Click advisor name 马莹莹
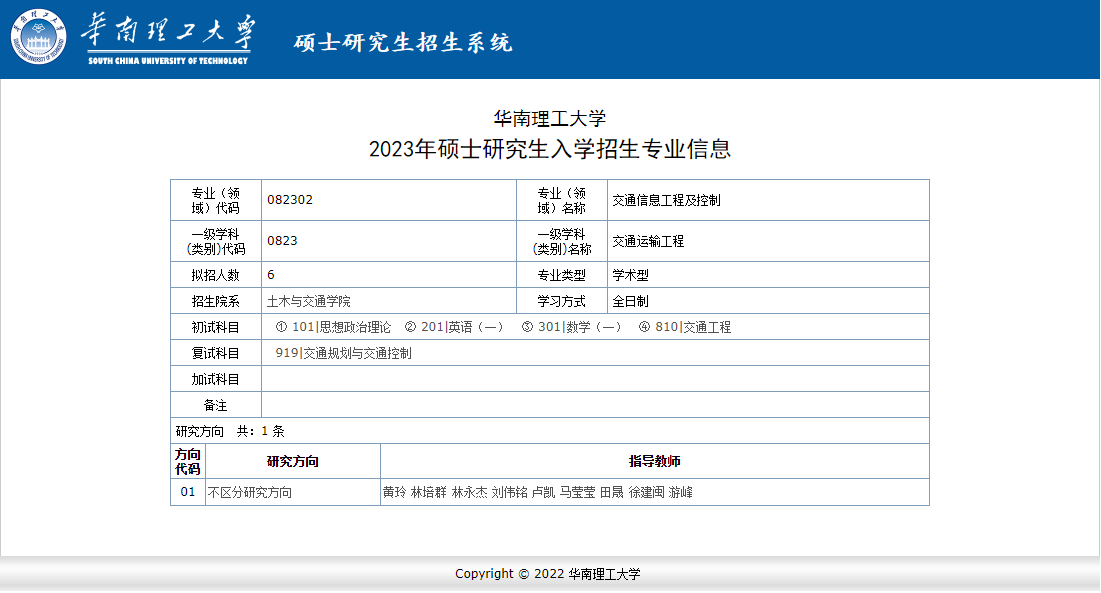1101x593 pixels. coord(577,493)
